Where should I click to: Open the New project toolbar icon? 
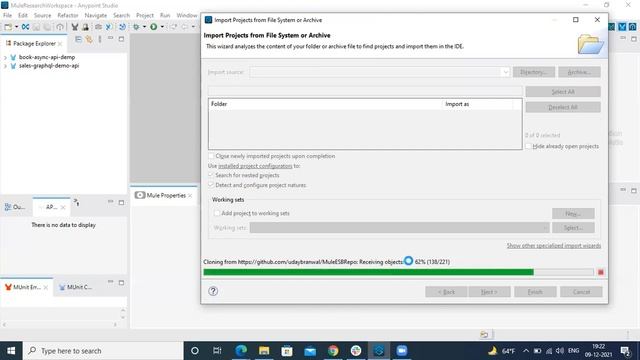coord(8,27)
